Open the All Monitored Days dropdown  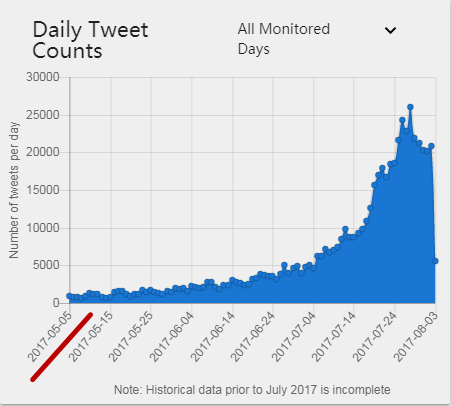pyautogui.click(x=317, y=39)
